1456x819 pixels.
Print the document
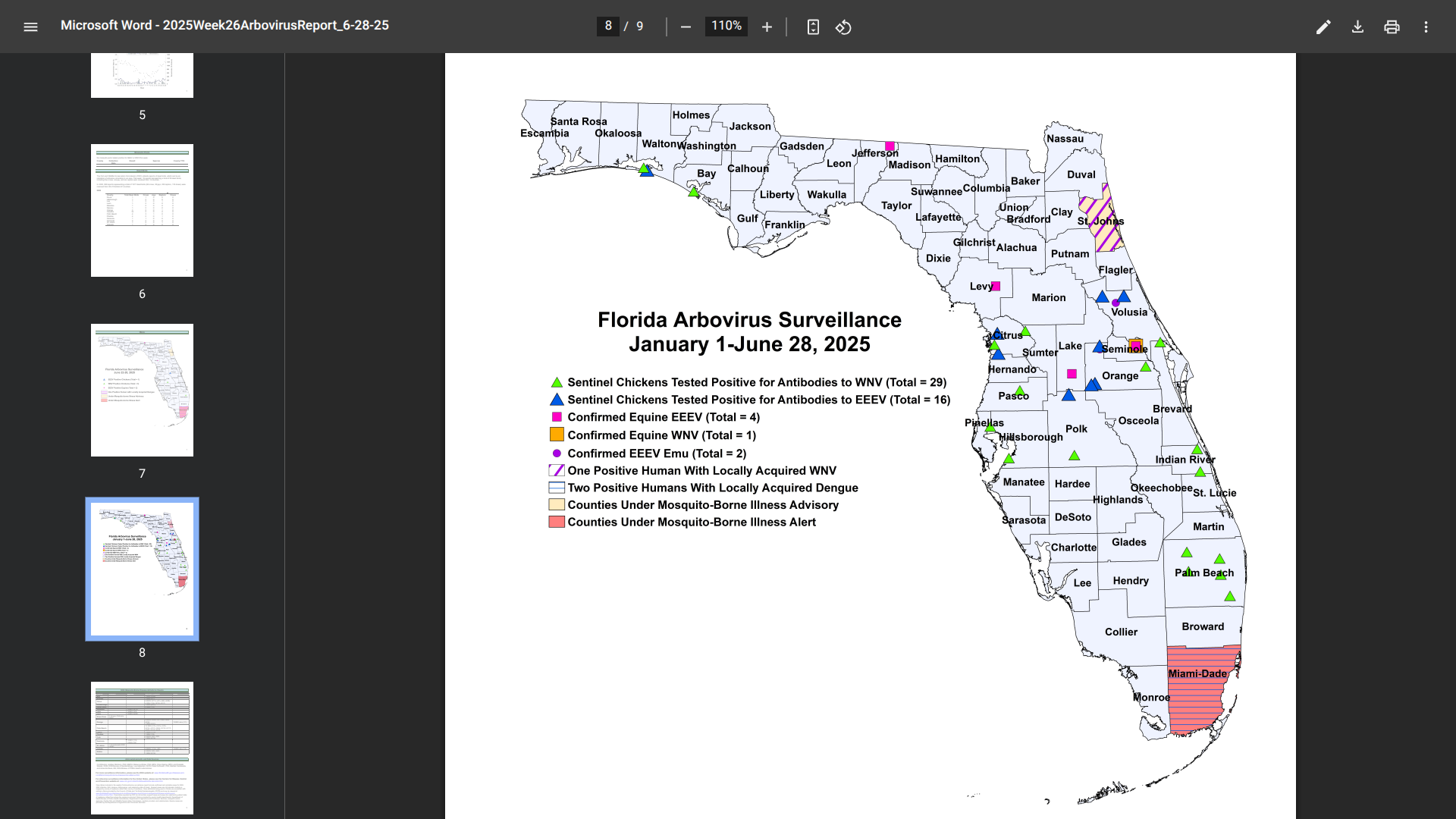coord(1392,27)
